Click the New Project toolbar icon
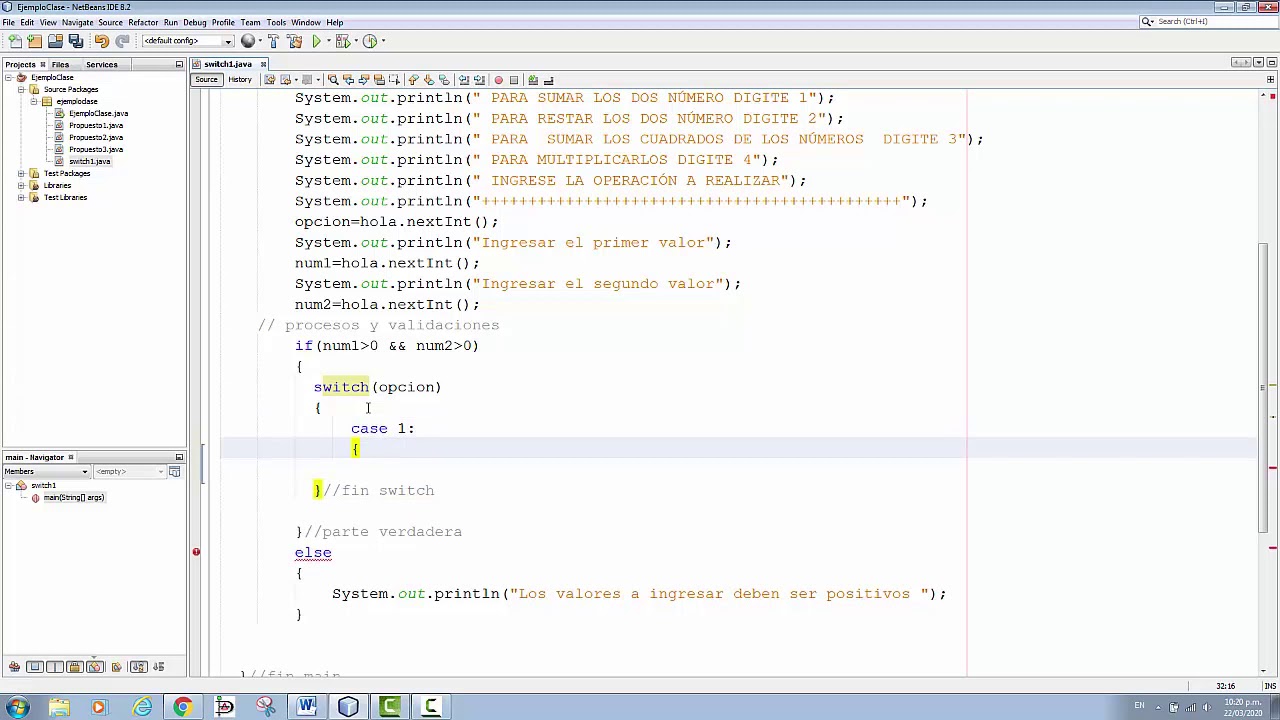The width and height of the screenshot is (1280, 720). [35, 41]
